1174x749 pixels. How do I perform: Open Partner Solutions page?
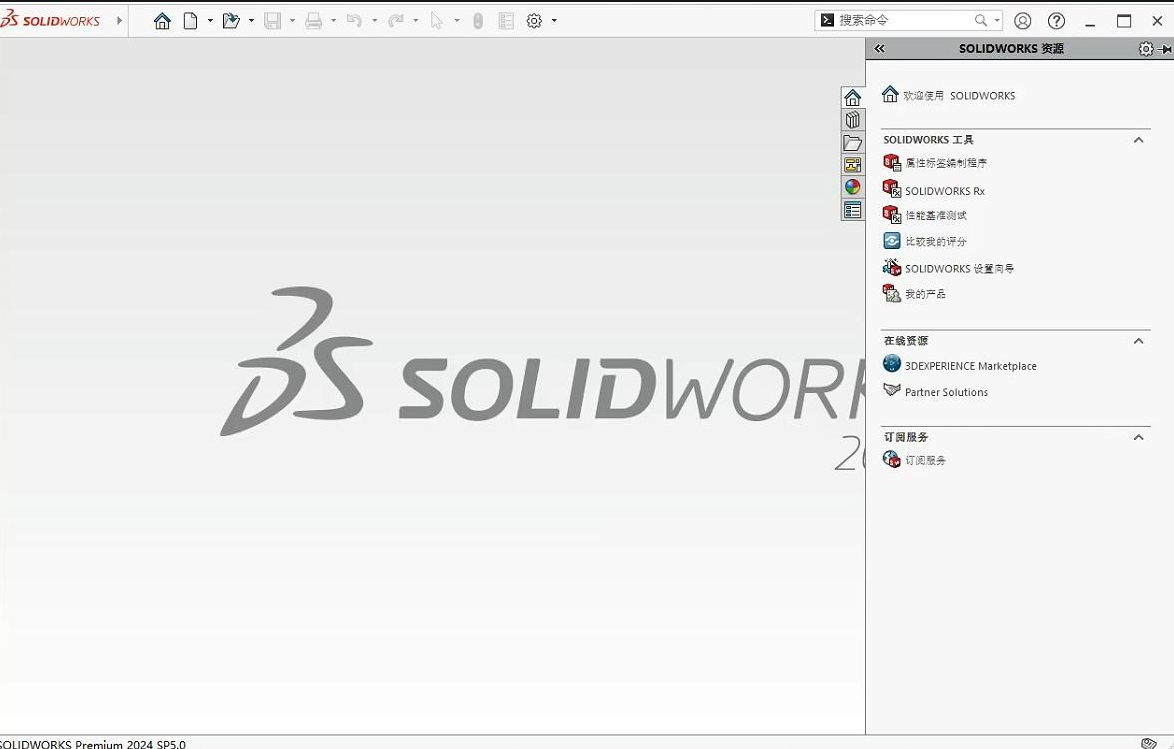click(944, 392)
